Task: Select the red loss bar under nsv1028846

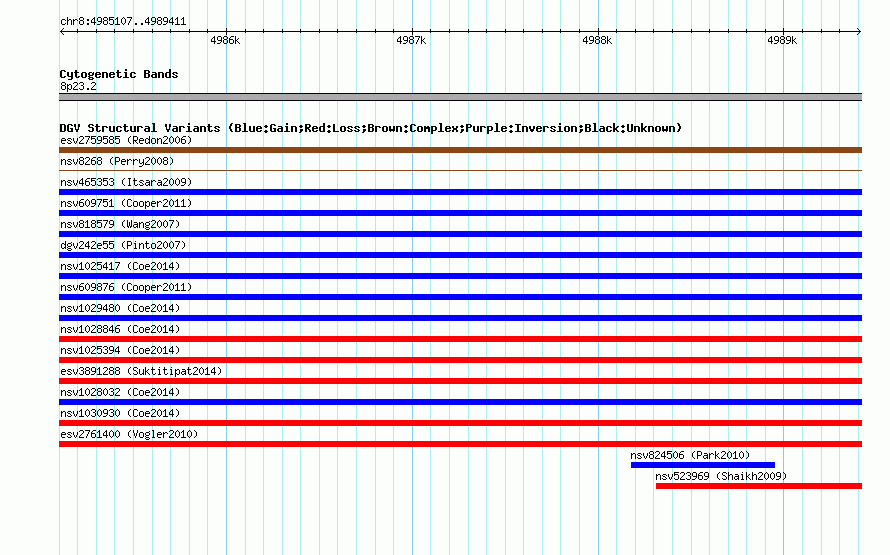Action: click(x=460, y=339)
